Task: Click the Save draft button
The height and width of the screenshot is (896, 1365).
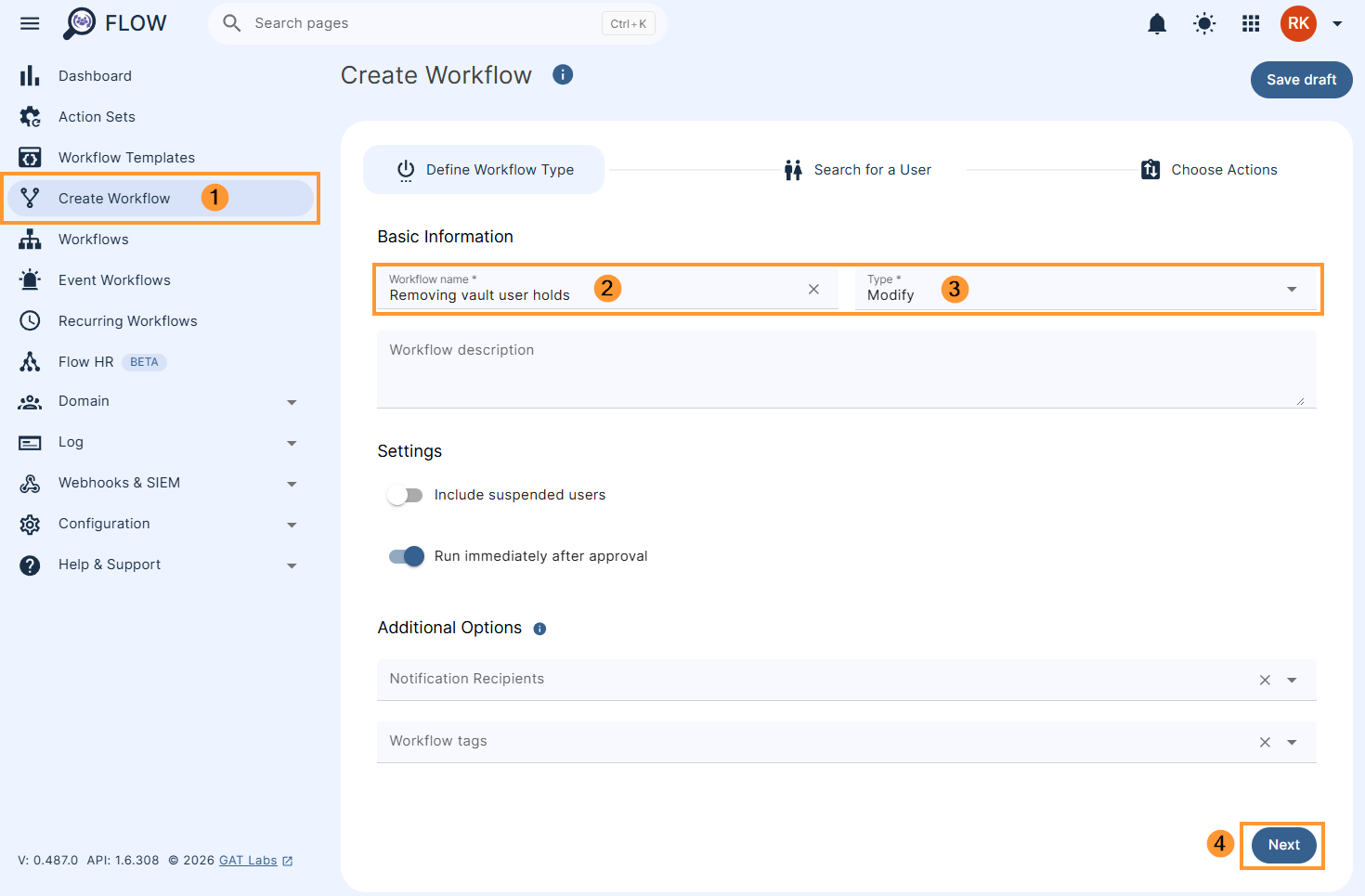Action: [x=1302, y=80]
